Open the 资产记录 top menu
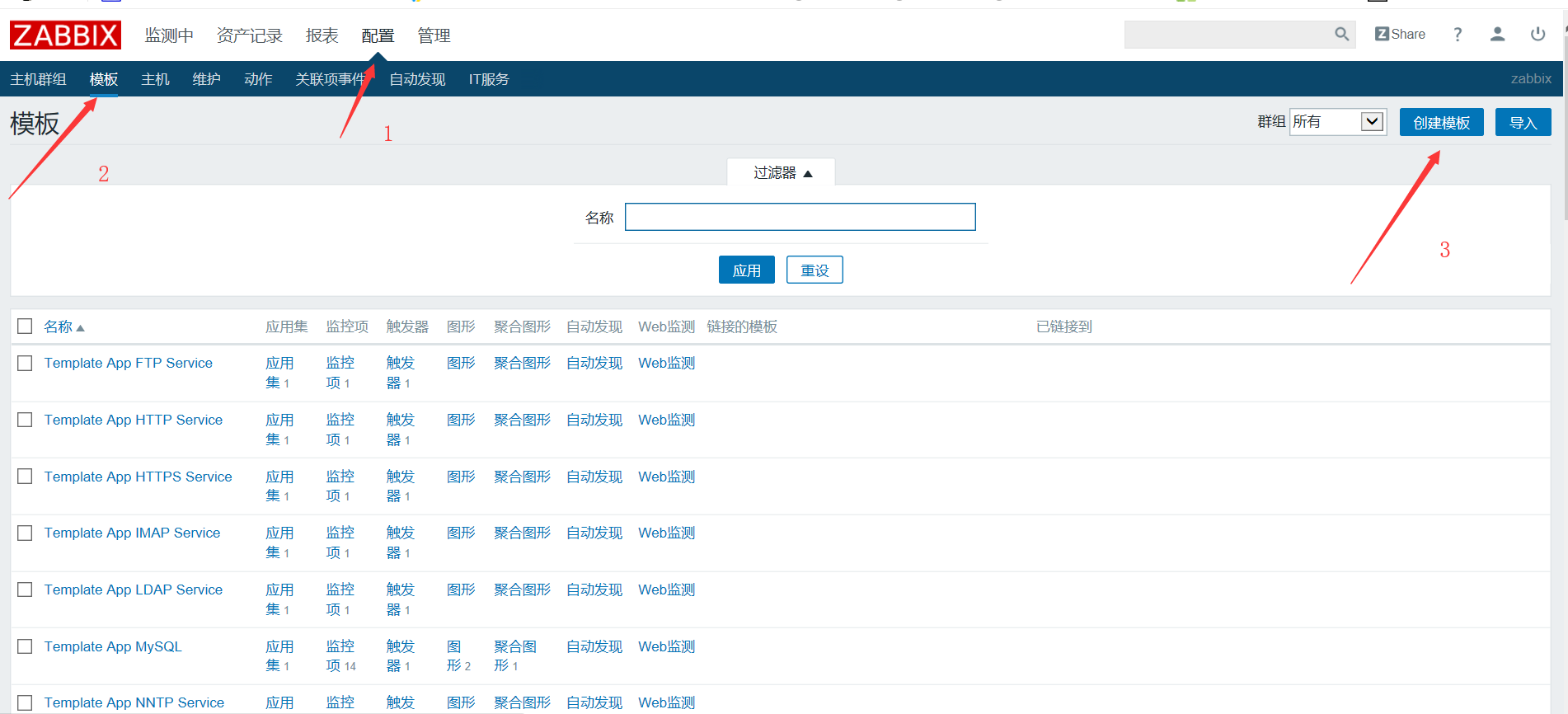The height and width of the screenshot is (714, 1568). [x=249, y=35]
